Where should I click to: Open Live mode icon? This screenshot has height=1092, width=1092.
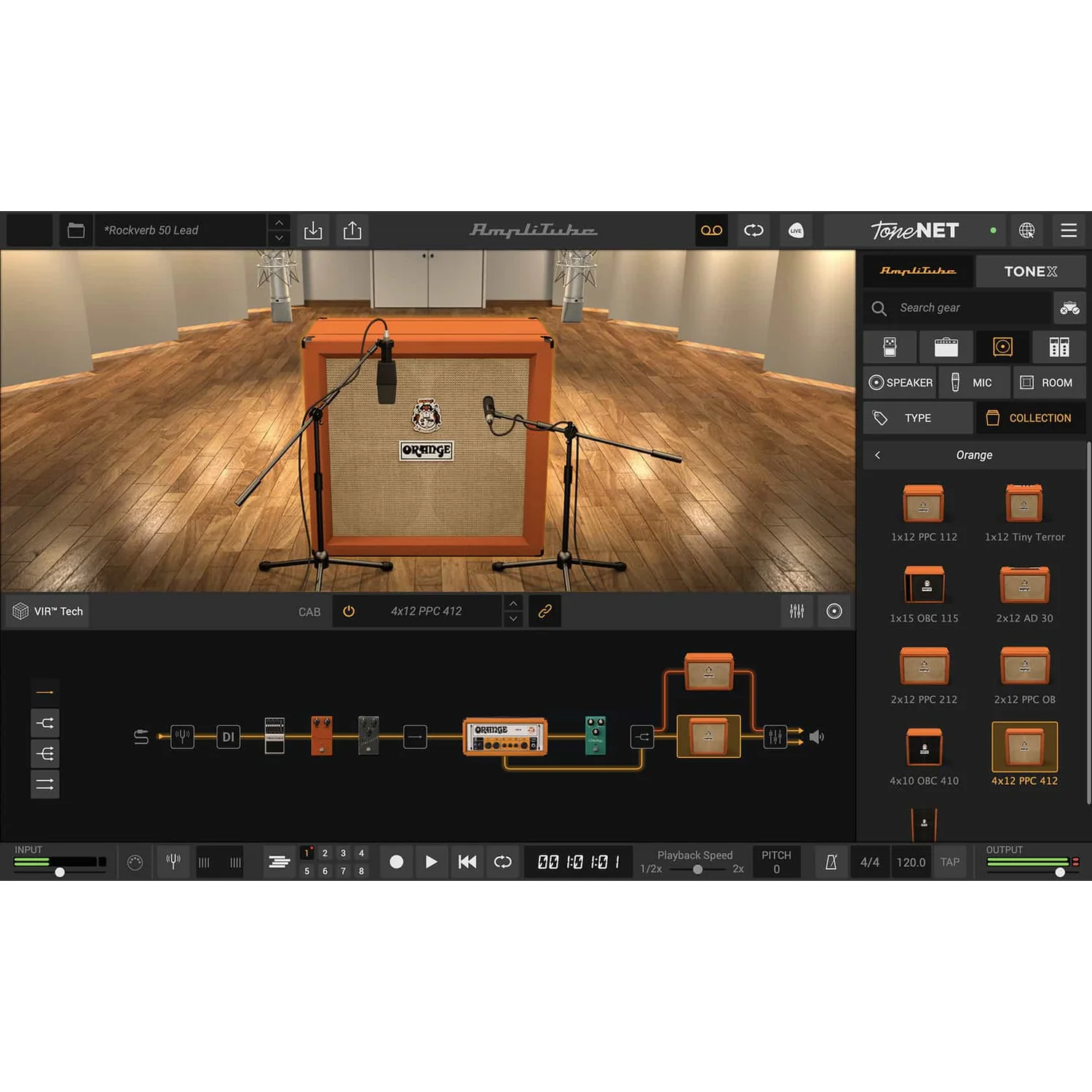tap(796, 231)
